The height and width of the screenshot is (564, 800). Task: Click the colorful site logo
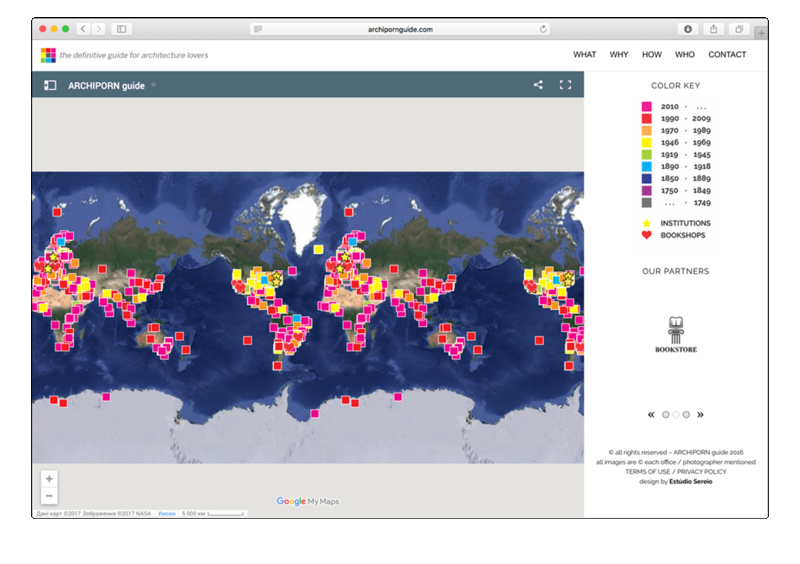pos(48,55)
